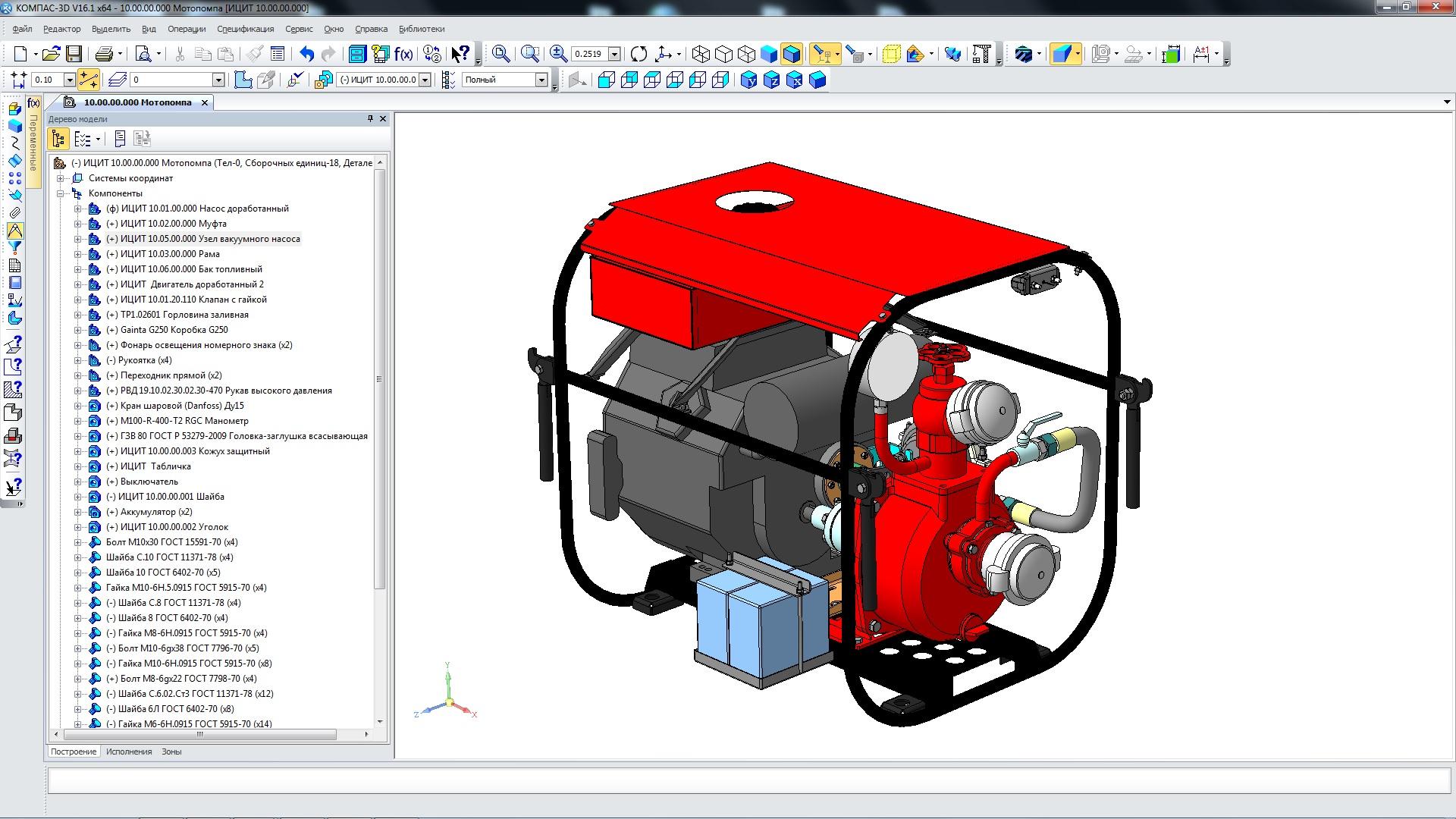The image size is (1456, 819).
Task: Open the Полный display dropdown
Action: [541, 80]
